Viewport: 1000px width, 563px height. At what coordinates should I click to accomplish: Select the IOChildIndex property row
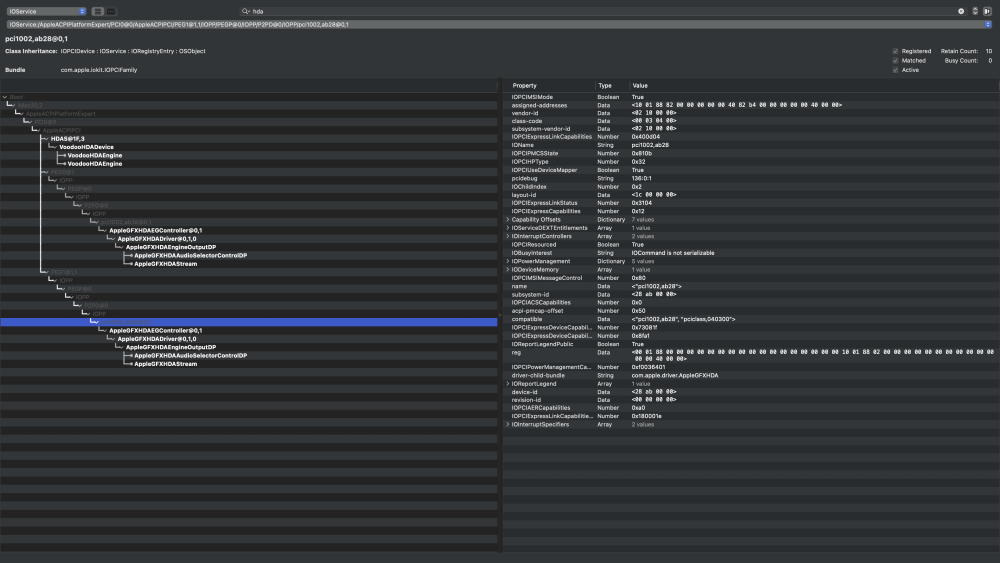pyautogui.click(x=751, y=186)
